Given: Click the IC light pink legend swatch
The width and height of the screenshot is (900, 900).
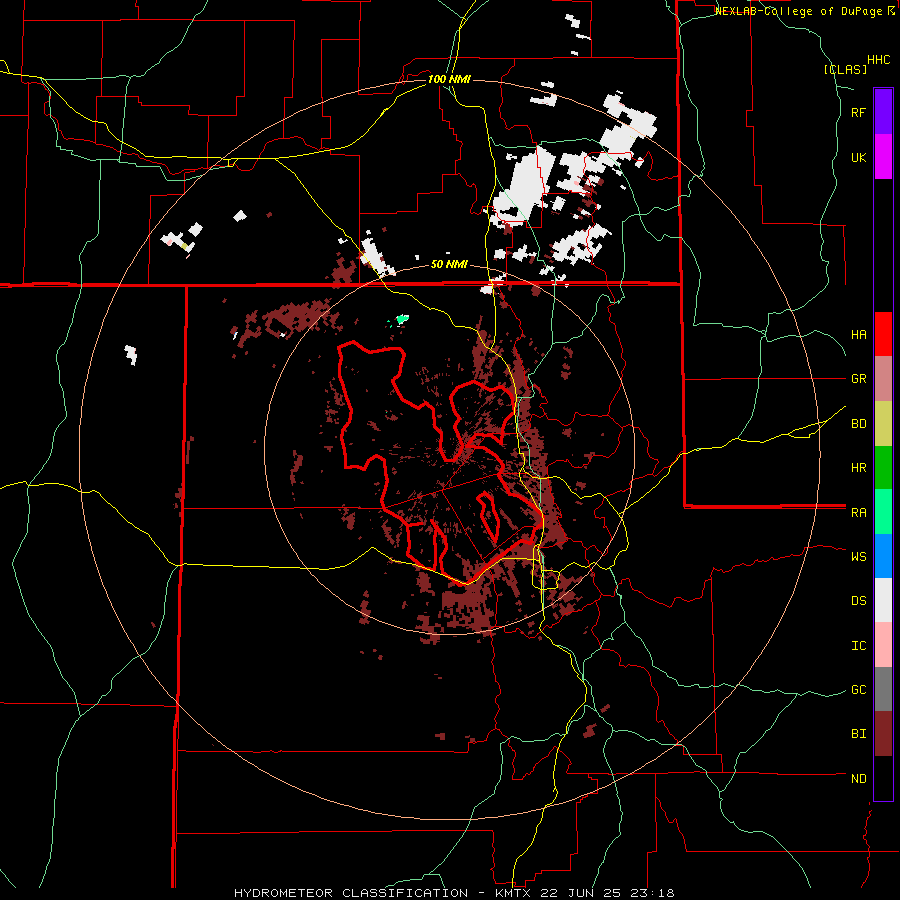Looking at the screenshot, I should click(x=883, y=645).
